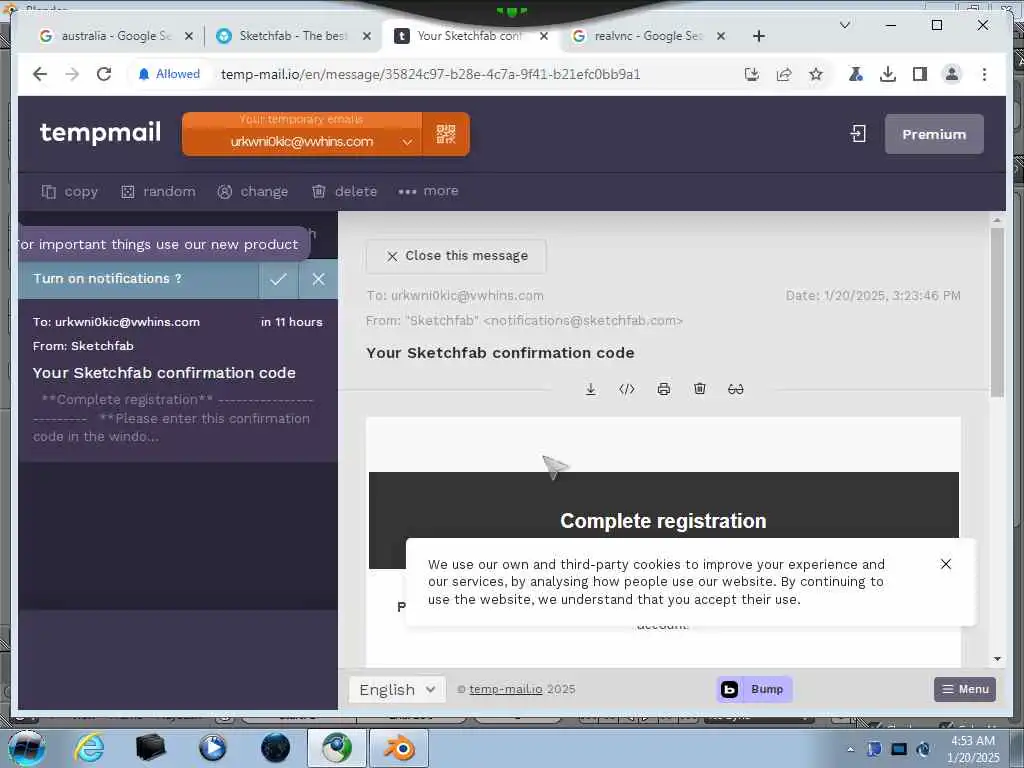Open the temp-mail.io footer link
The image size is (1024, 768).
pyautogui.click(x=505, y=689)
